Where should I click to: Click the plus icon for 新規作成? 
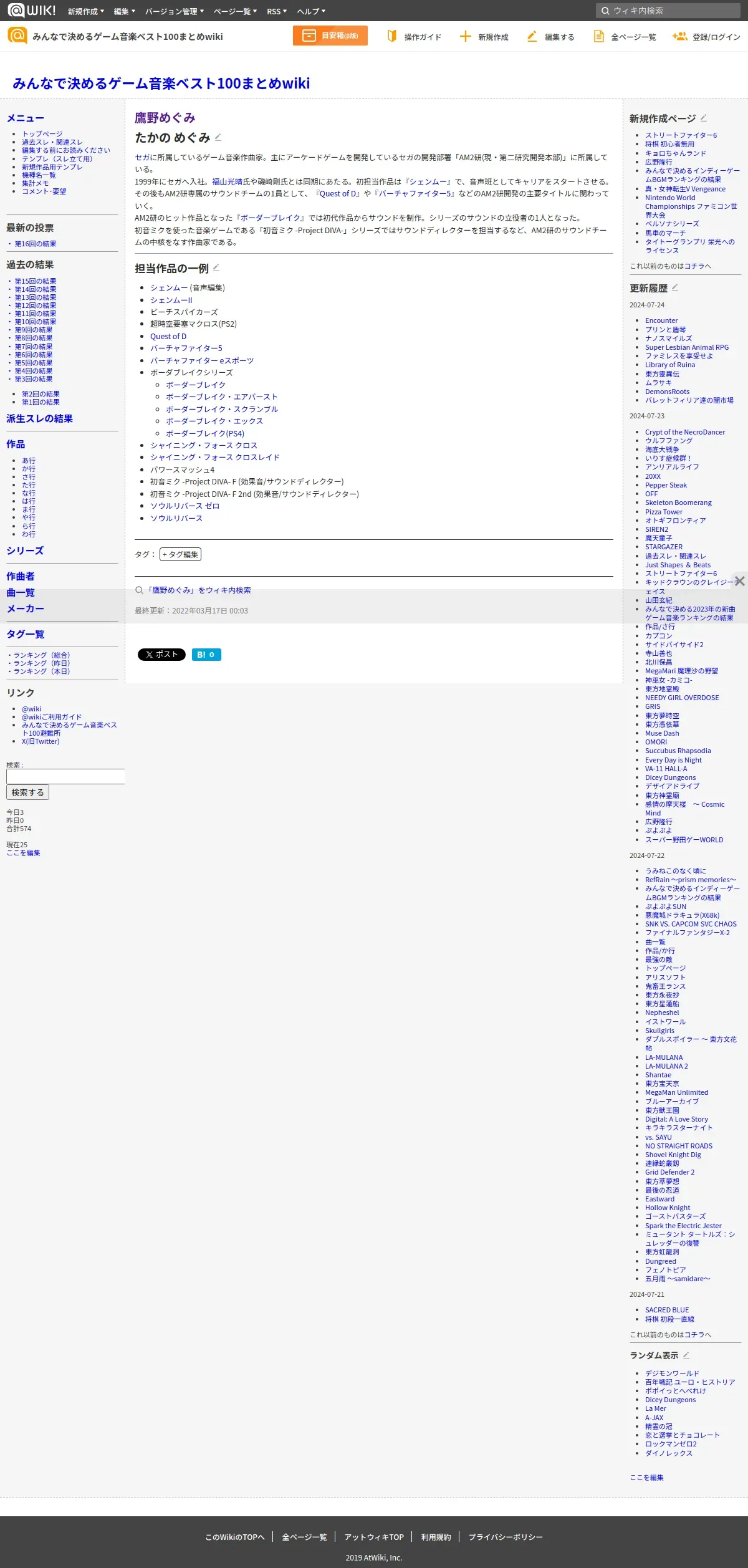coord(466,36)
